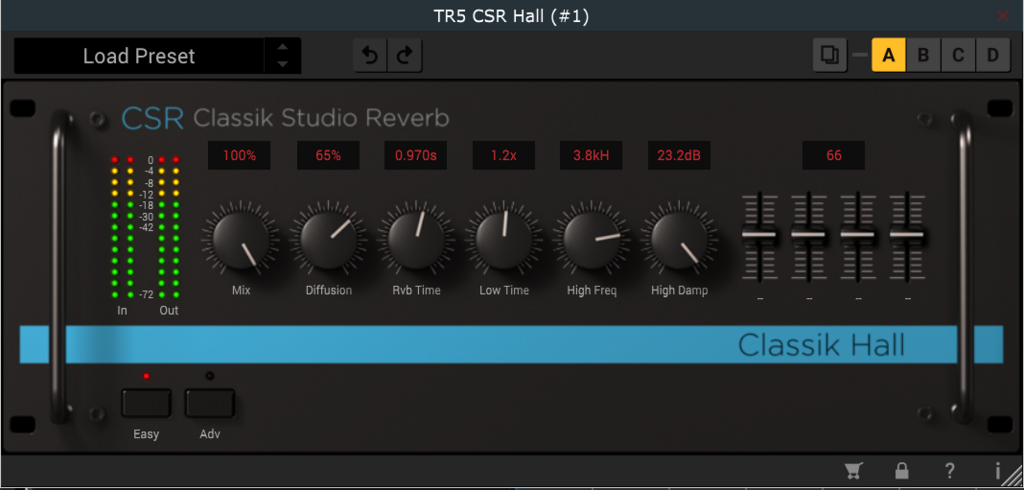
Task: Click the In level meter
Action: [122, 227]
